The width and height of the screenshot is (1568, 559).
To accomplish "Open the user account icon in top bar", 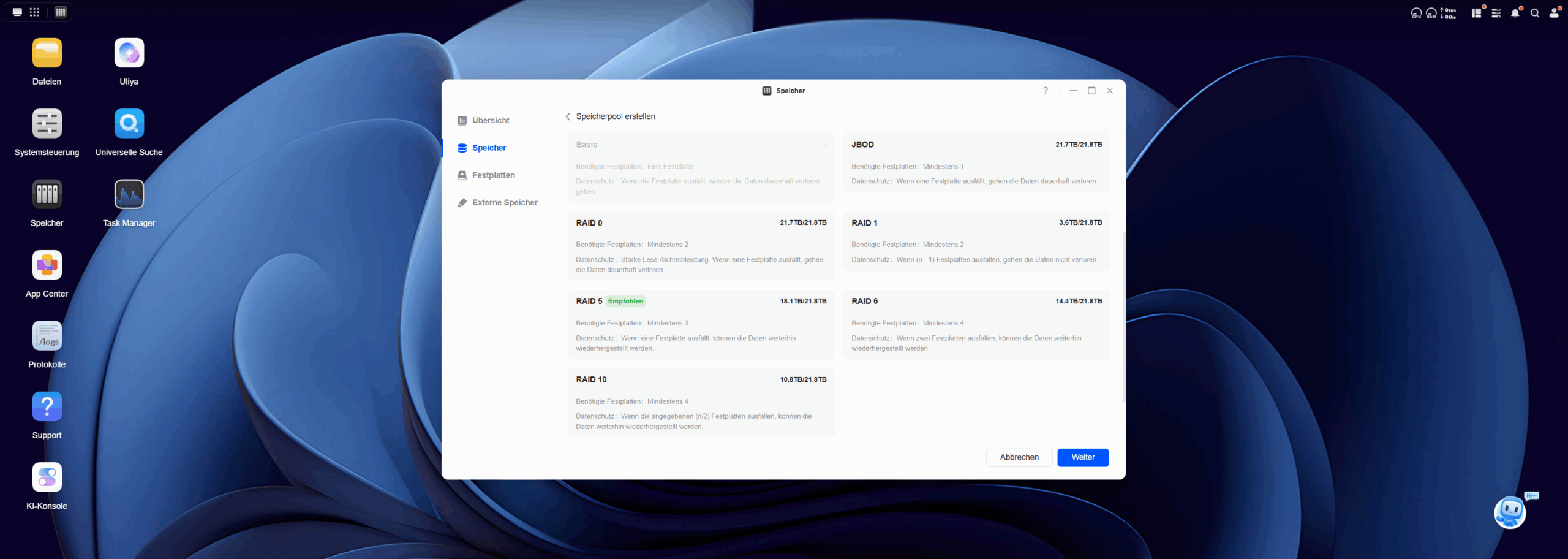I will pyautogui.click(x=1554, y=13).
